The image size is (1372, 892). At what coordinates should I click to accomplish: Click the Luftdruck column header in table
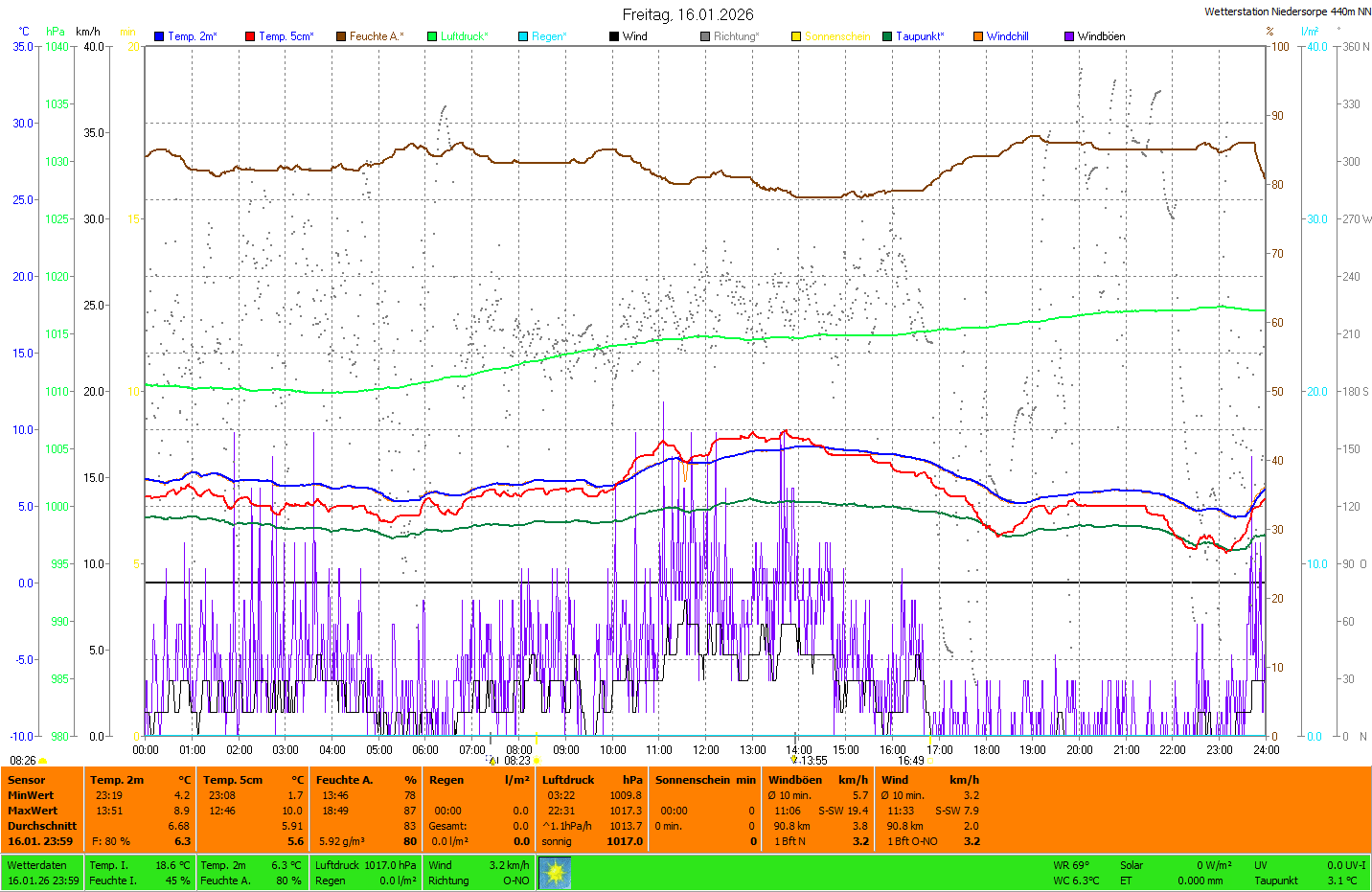(x=568, y=780)
